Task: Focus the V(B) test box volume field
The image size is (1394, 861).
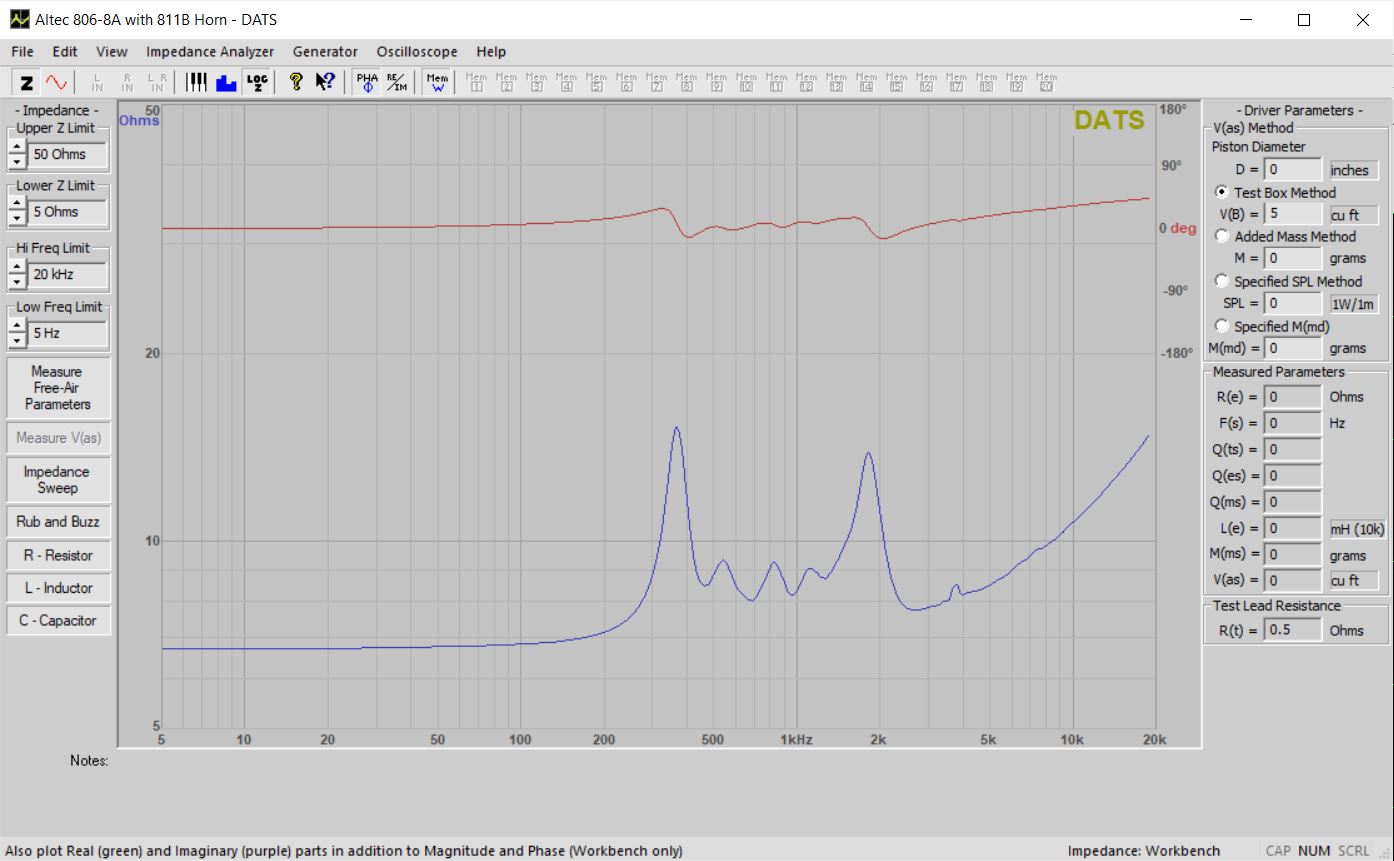Action: (x=1293, y=213)
